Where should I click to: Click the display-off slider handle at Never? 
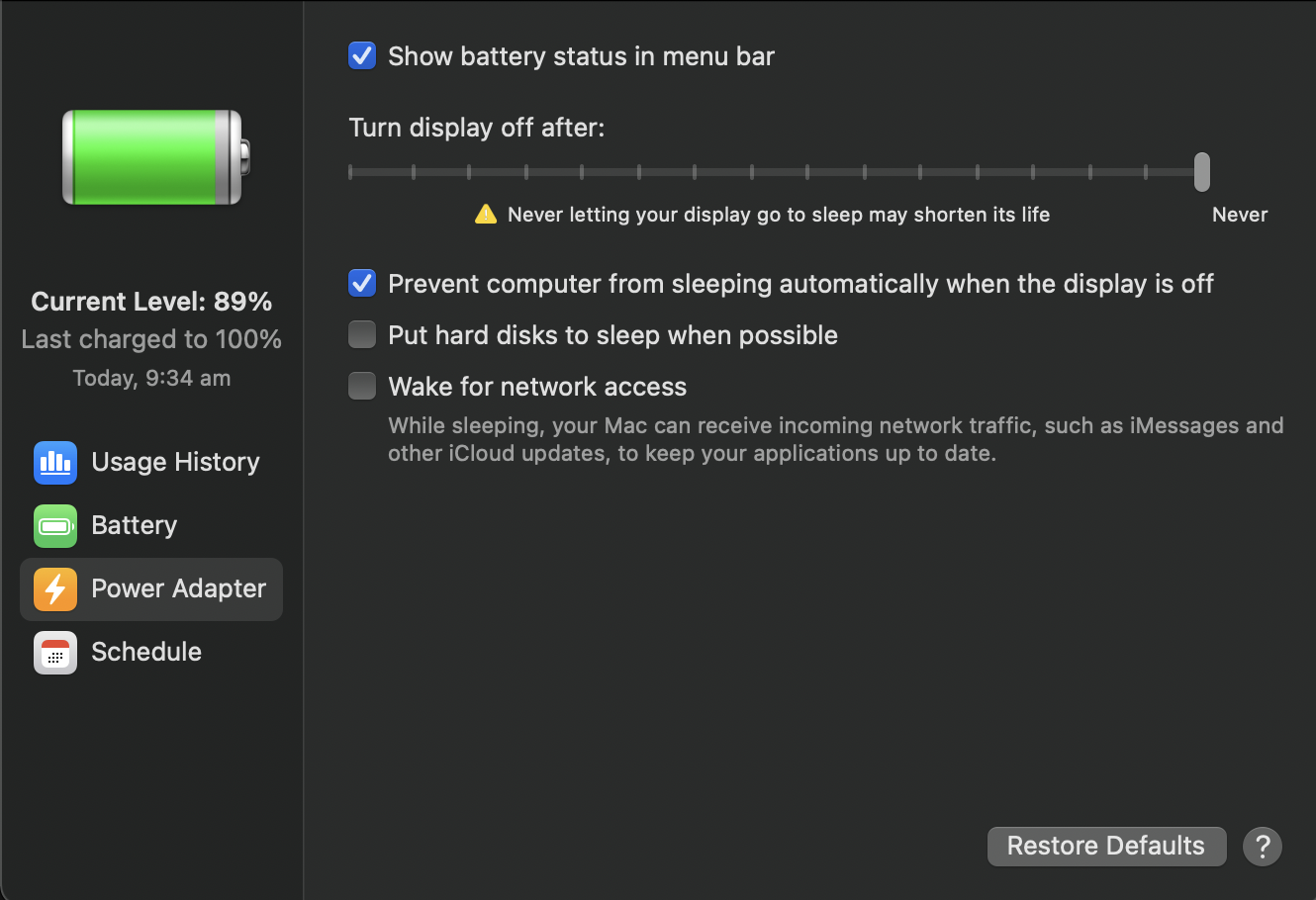coord(1201,172)
